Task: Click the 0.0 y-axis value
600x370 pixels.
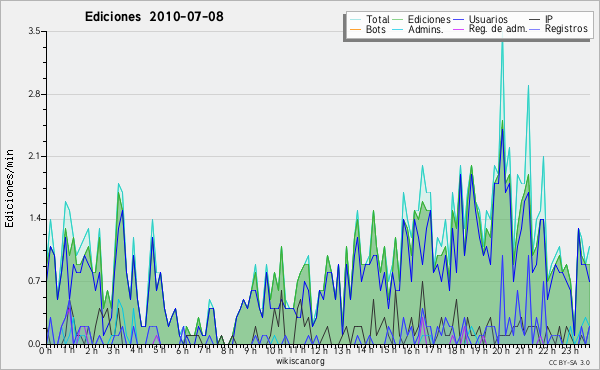Action: (34, 344)
